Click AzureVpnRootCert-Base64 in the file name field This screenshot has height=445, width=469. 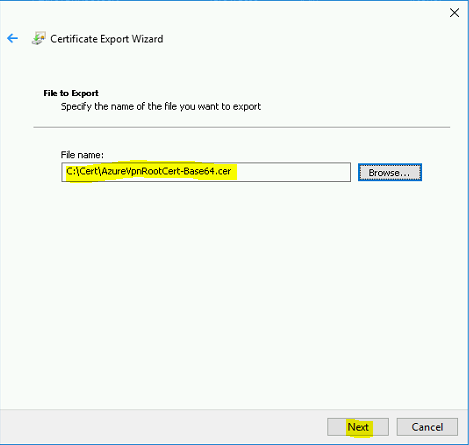click(x=157, y=171)
